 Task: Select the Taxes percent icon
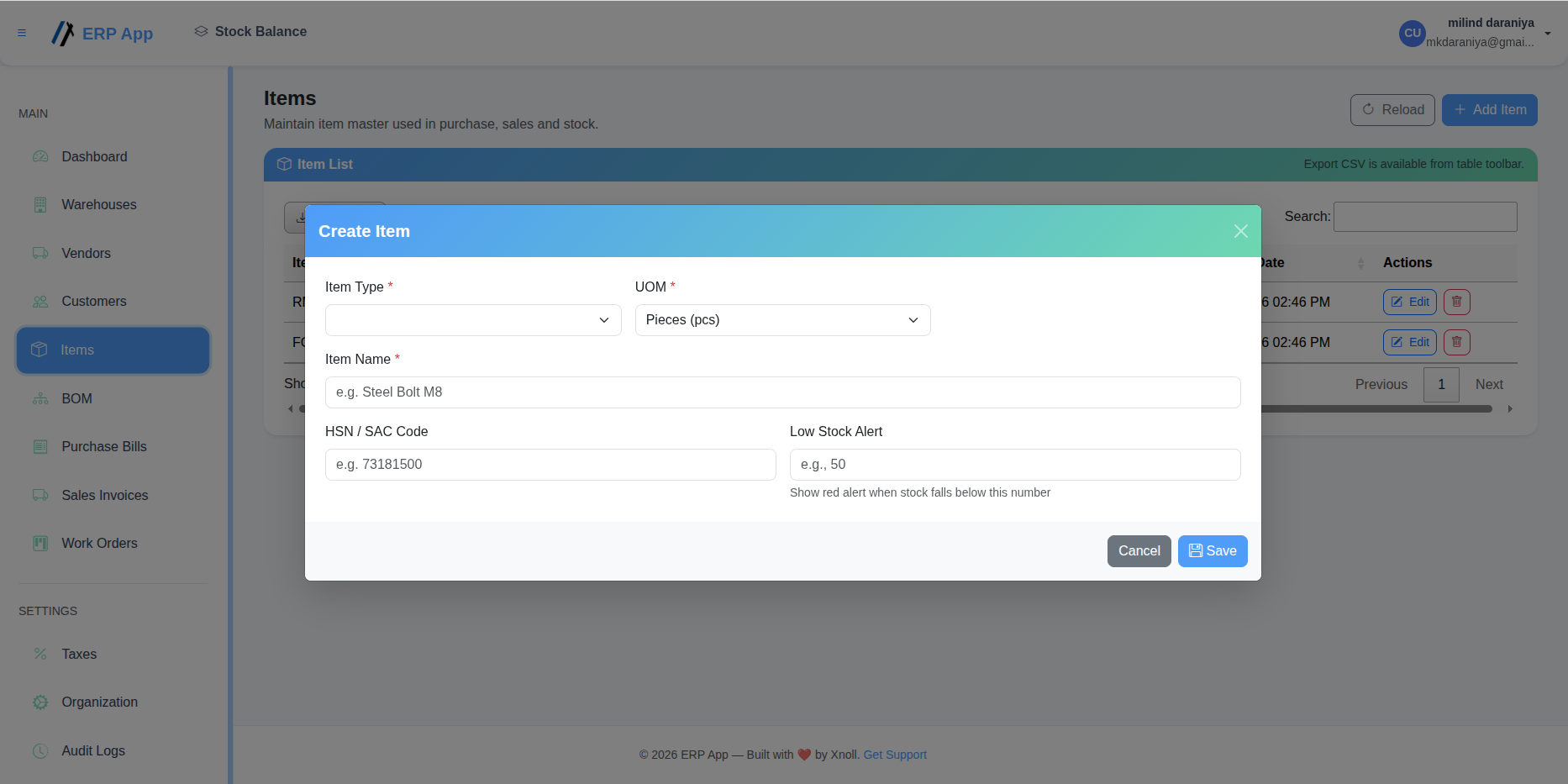coord(40,654)
